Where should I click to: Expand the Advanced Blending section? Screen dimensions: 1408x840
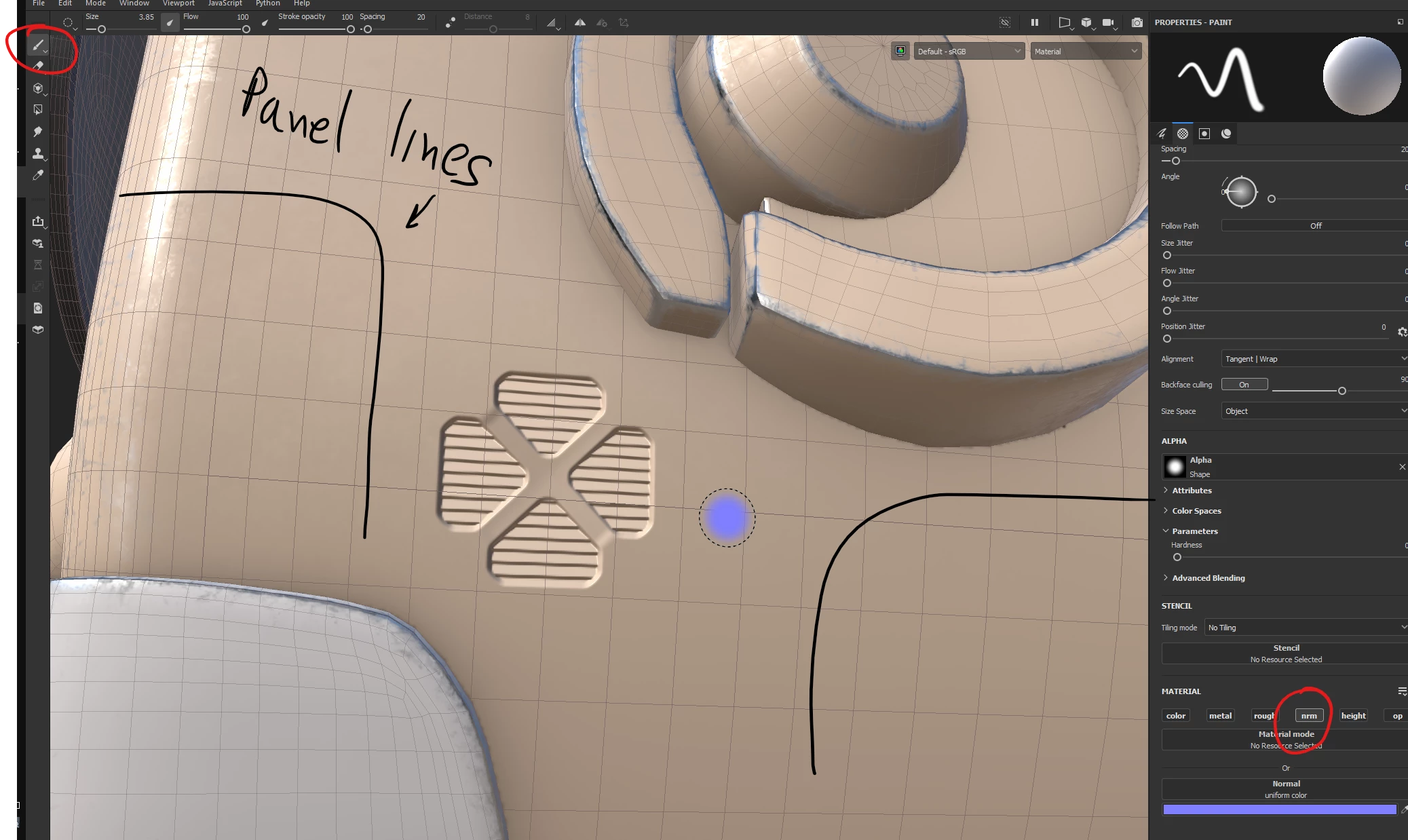click(x=1208, y=578)
